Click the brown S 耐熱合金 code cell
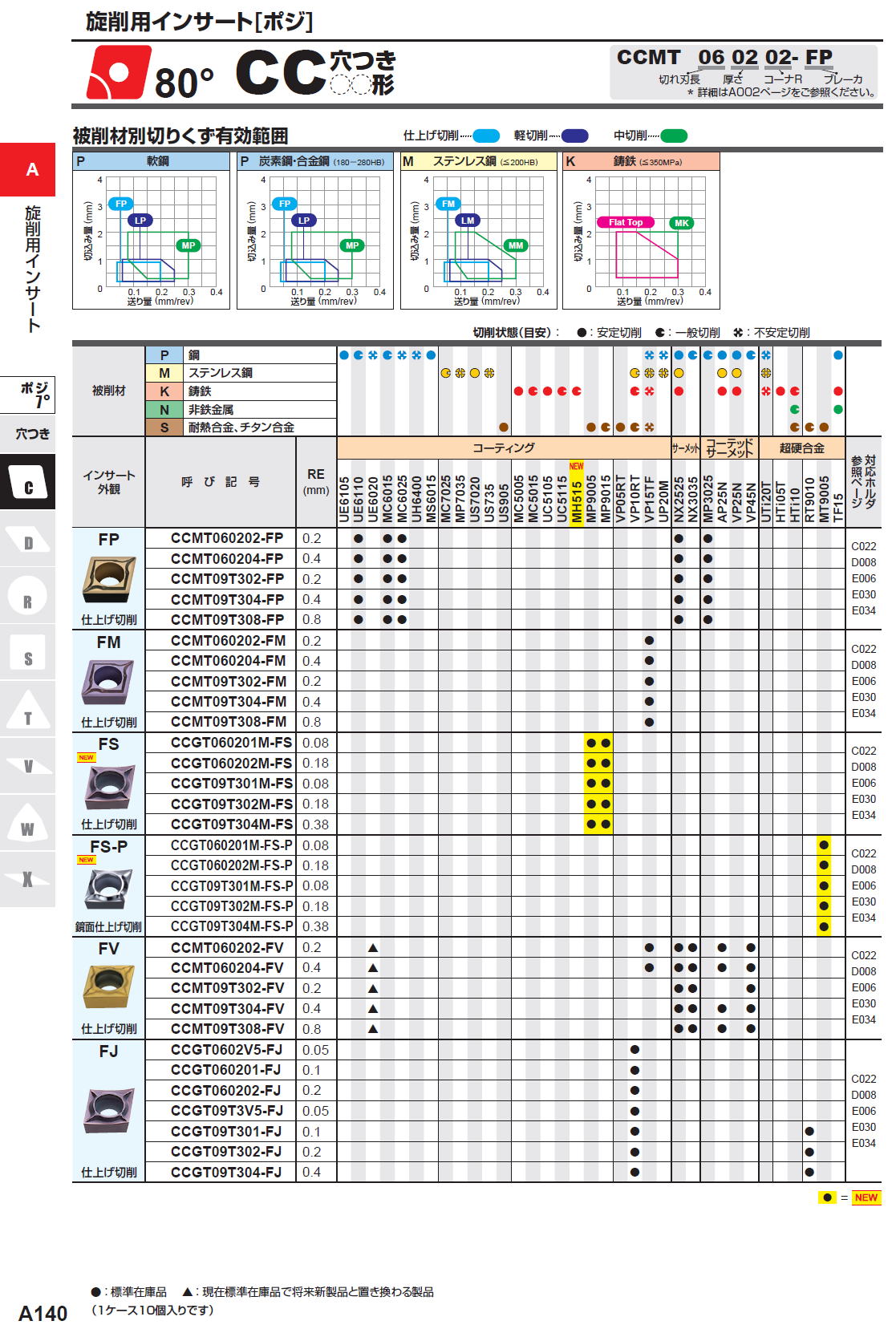896x1333 pixels. 164,427
